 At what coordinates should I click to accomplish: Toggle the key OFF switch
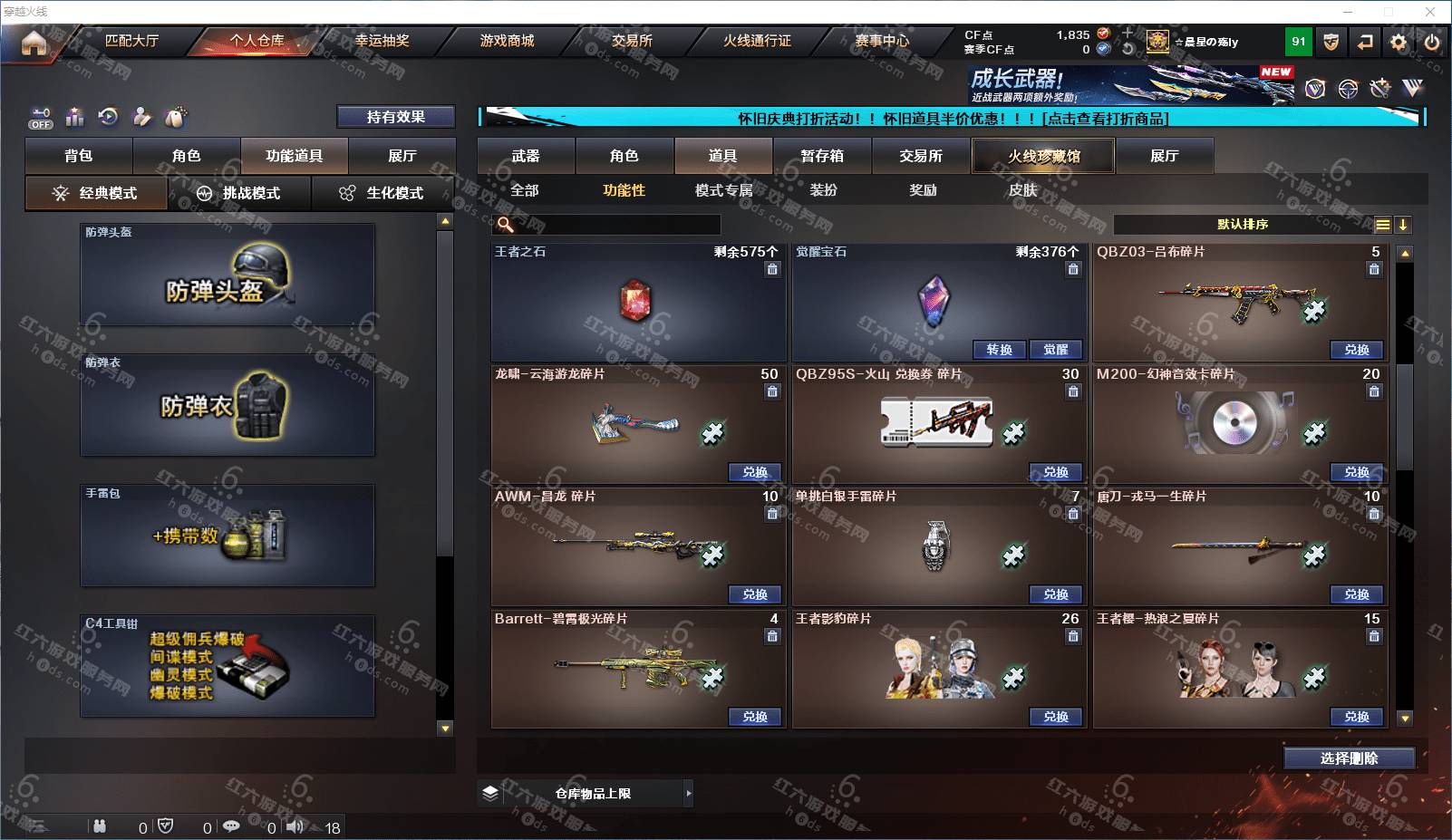(41, 119)
